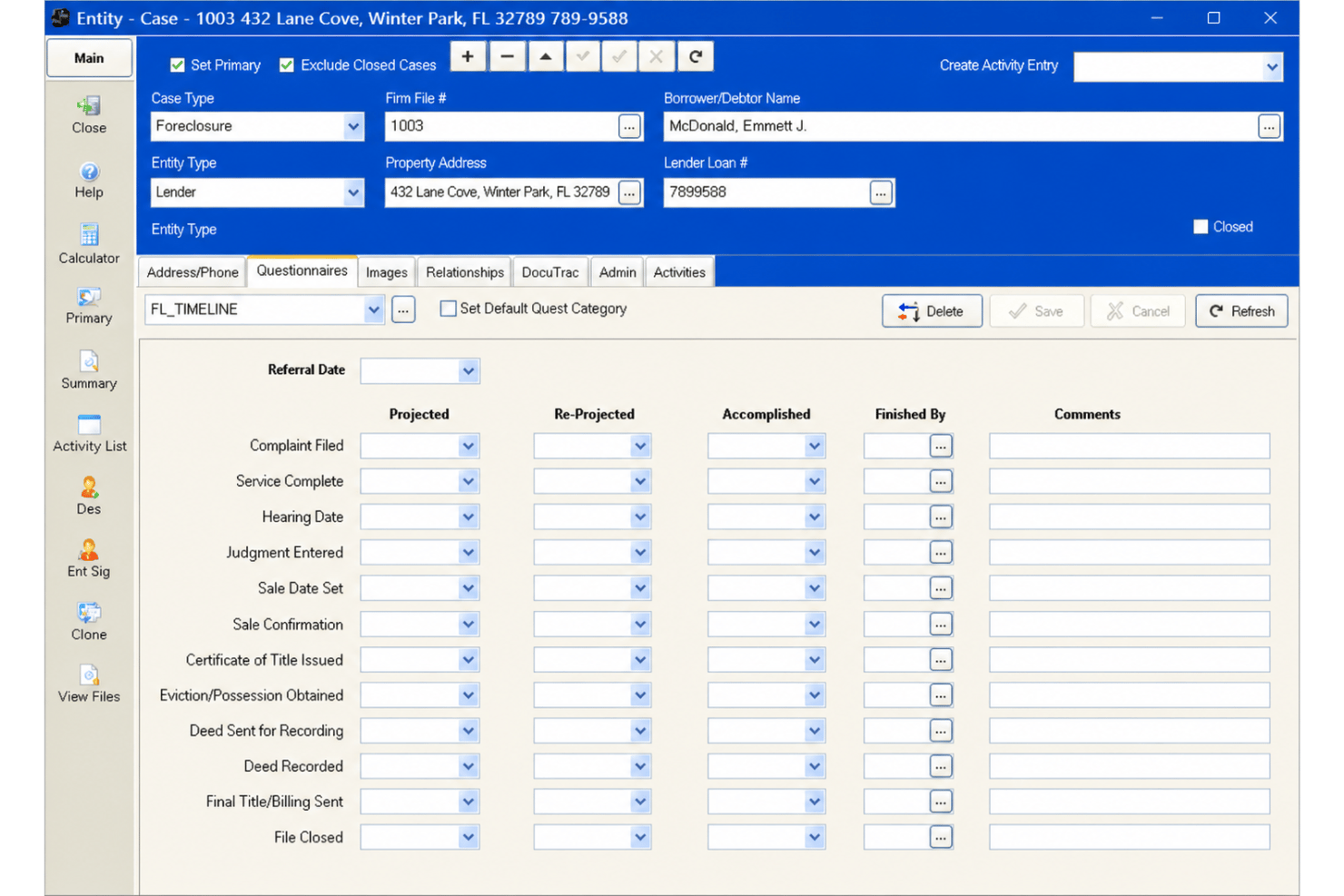Select the Questionnaires tab
Image resolution: width=1344 pixels, height=896 pixels.
302,271
